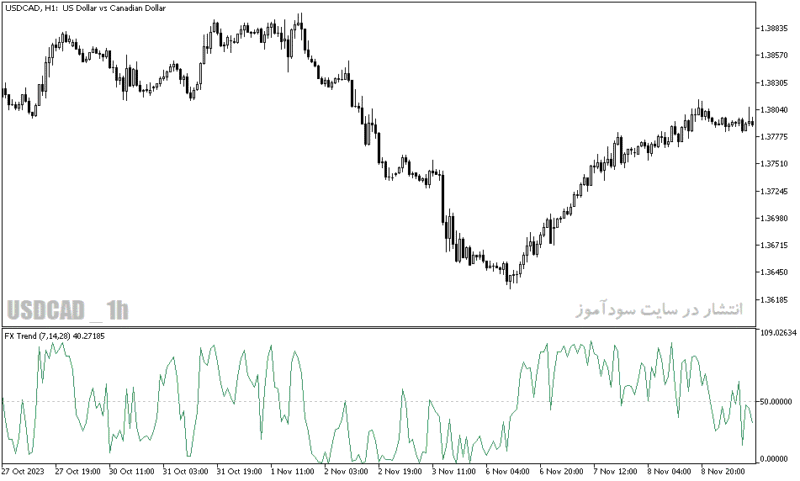Click the 1.36185 price scale label
Viewport: 800px width, 481px height.
point(773,299)
